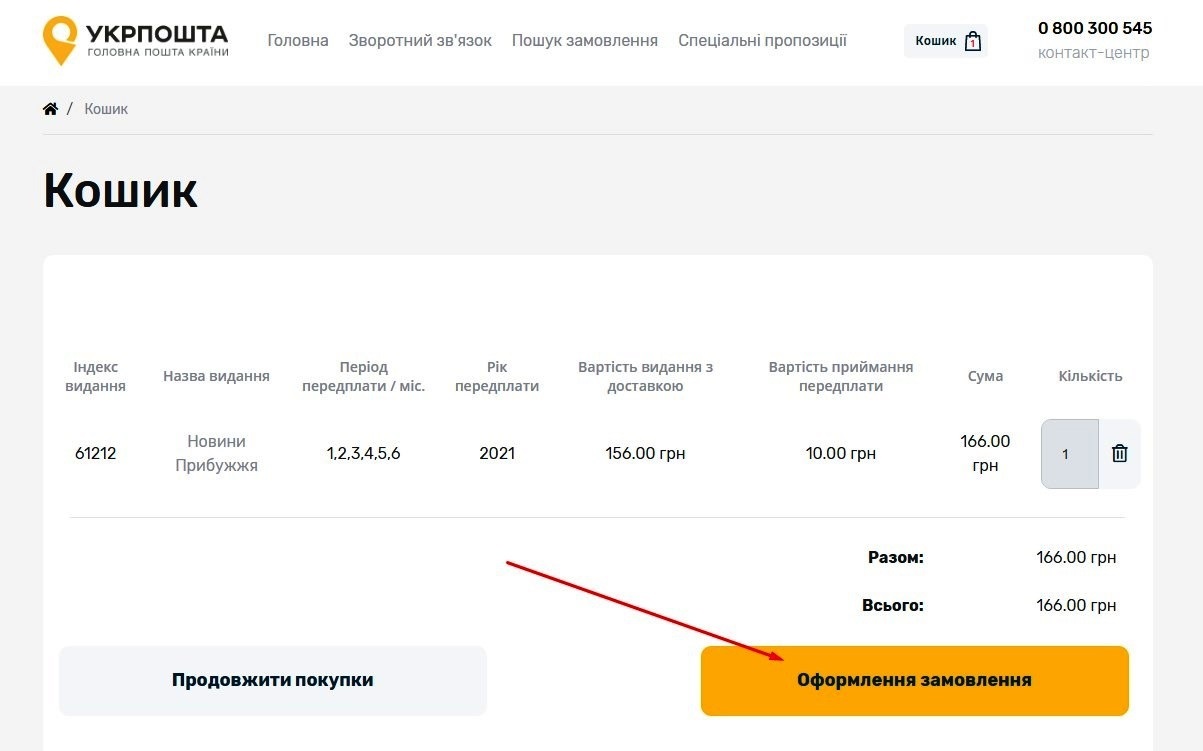Click the Кошик cart button in header

[x=946, y=41]
